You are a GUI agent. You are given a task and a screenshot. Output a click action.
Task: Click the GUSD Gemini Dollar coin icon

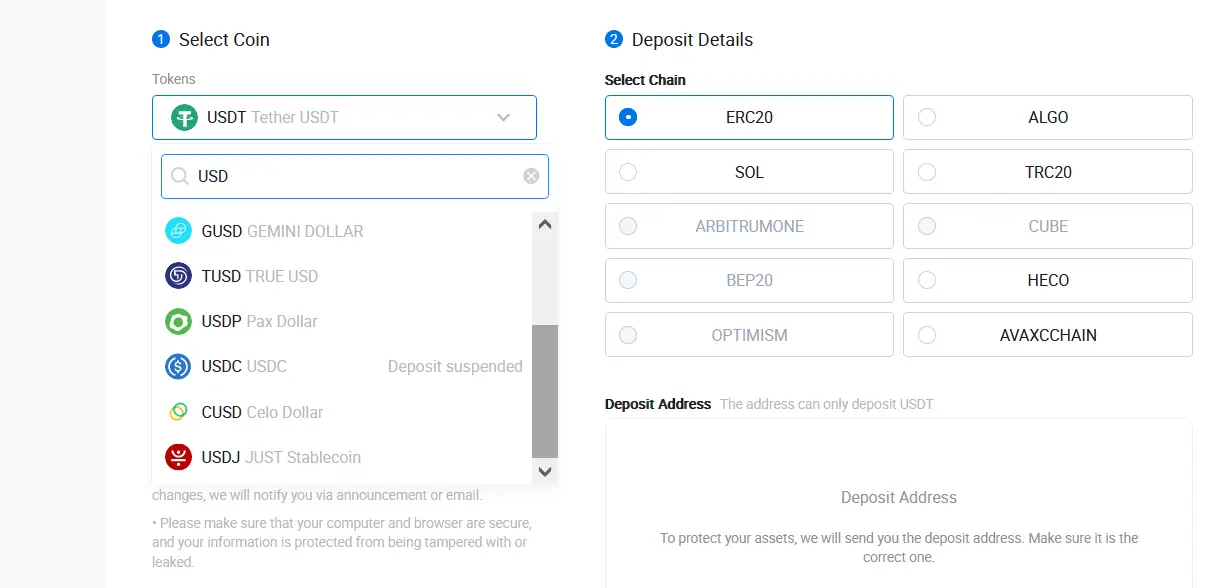178,231
